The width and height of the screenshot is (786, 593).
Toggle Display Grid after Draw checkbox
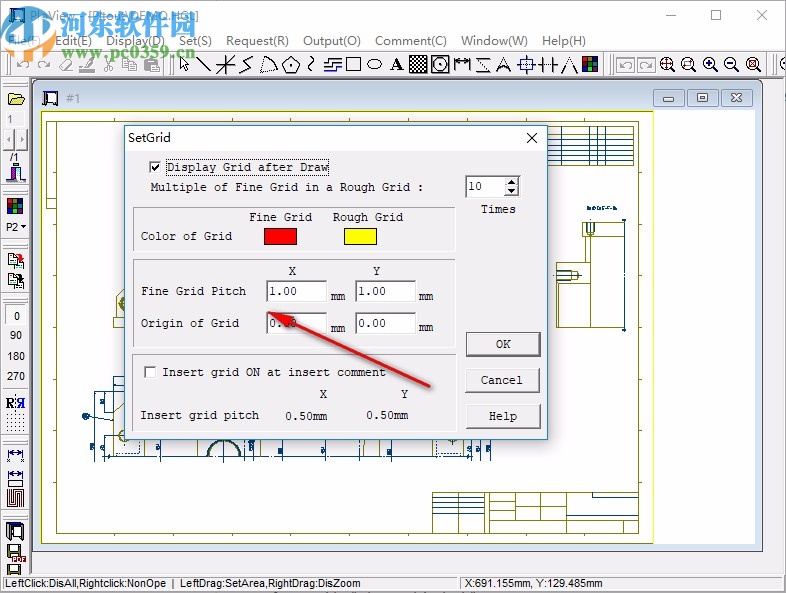click(x=155, y=167)
